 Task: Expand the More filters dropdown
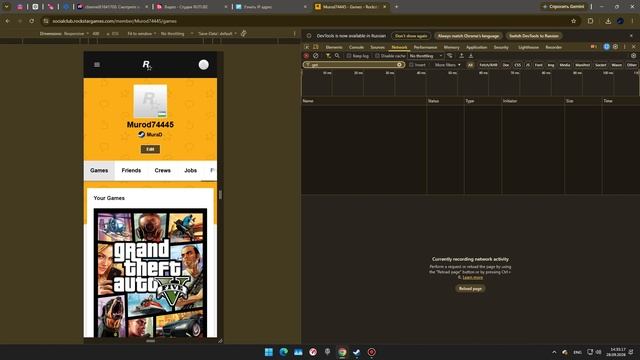pyautogui.click(x=447, y=65)
